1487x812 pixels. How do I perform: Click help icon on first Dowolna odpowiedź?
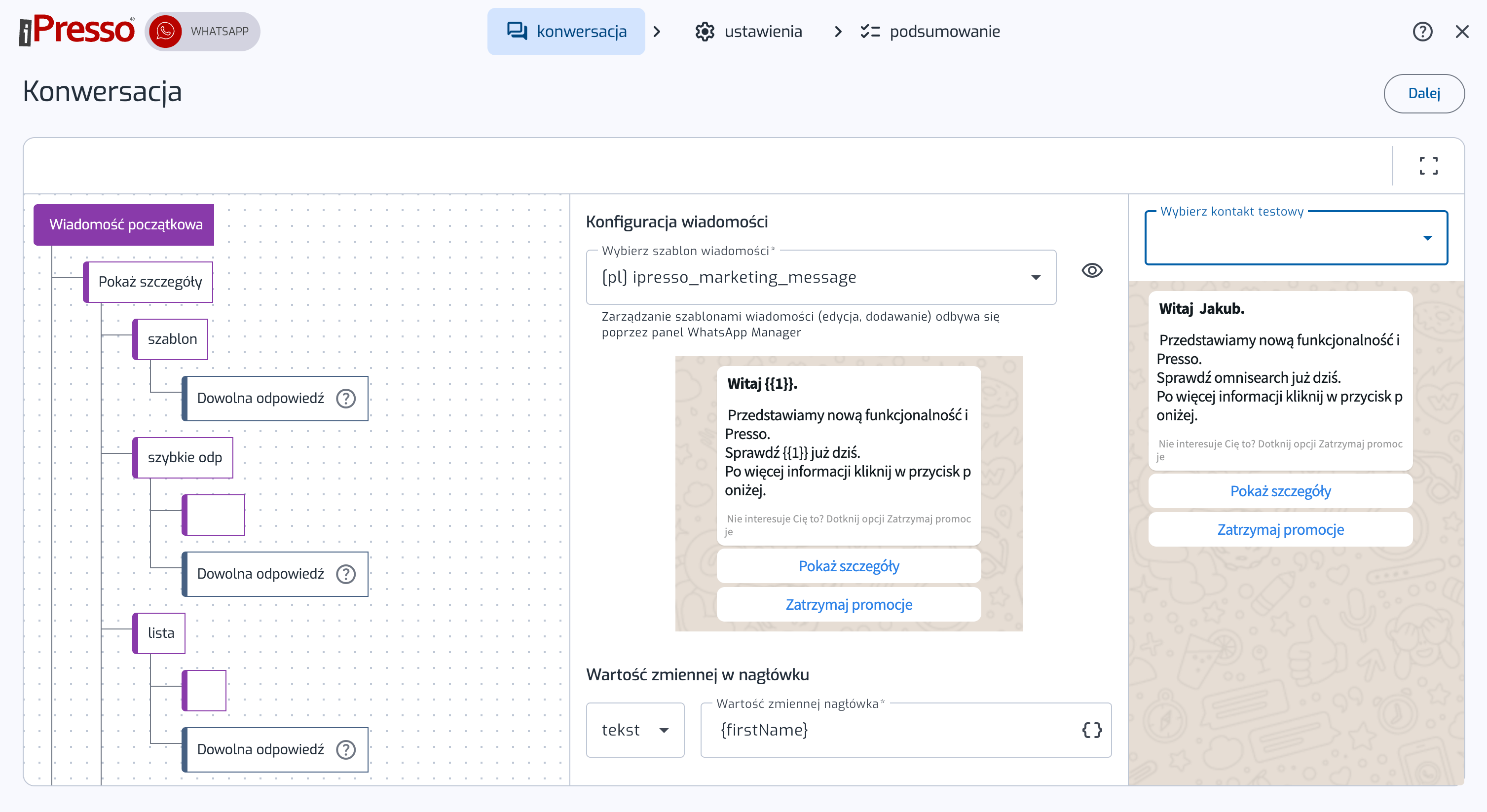[x=346, y=399]
